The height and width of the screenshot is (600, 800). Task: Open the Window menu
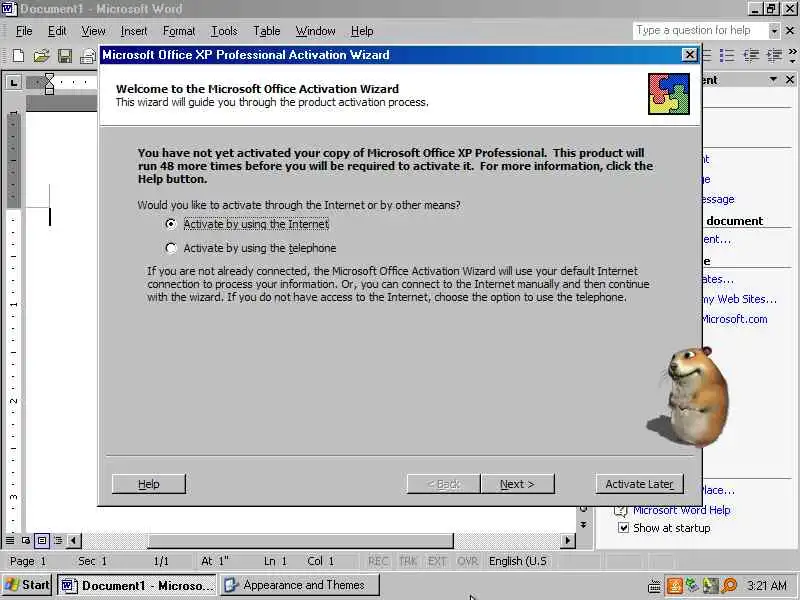tap(316, 31)
